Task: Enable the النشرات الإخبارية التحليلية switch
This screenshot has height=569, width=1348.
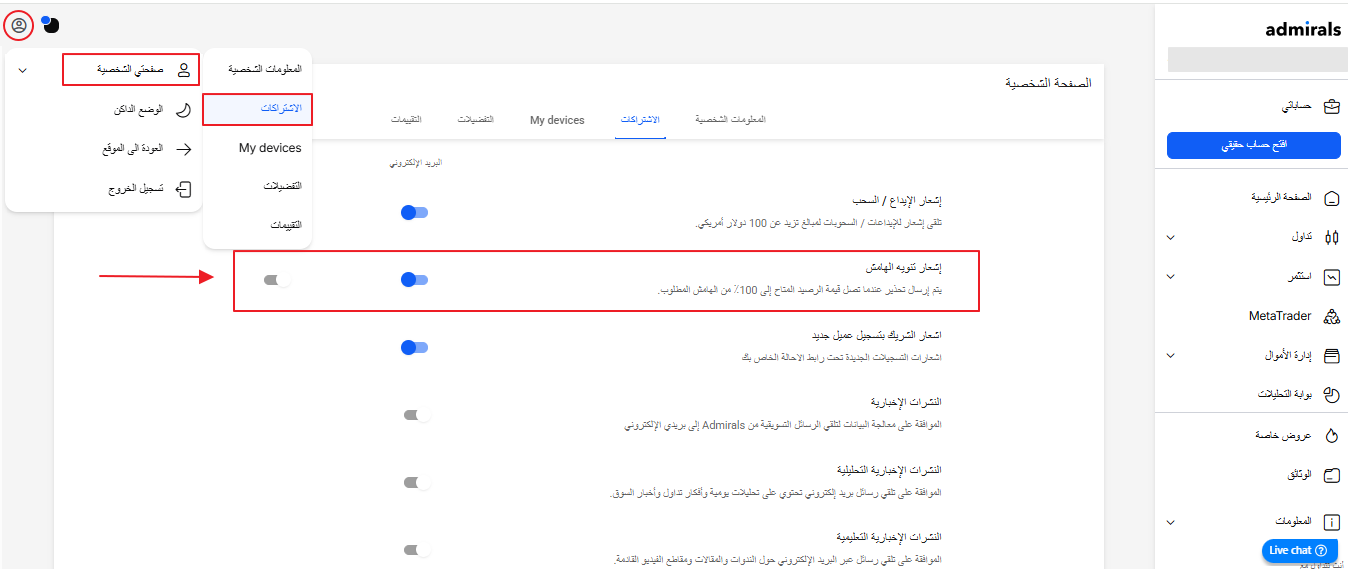Action: [417, 482]
